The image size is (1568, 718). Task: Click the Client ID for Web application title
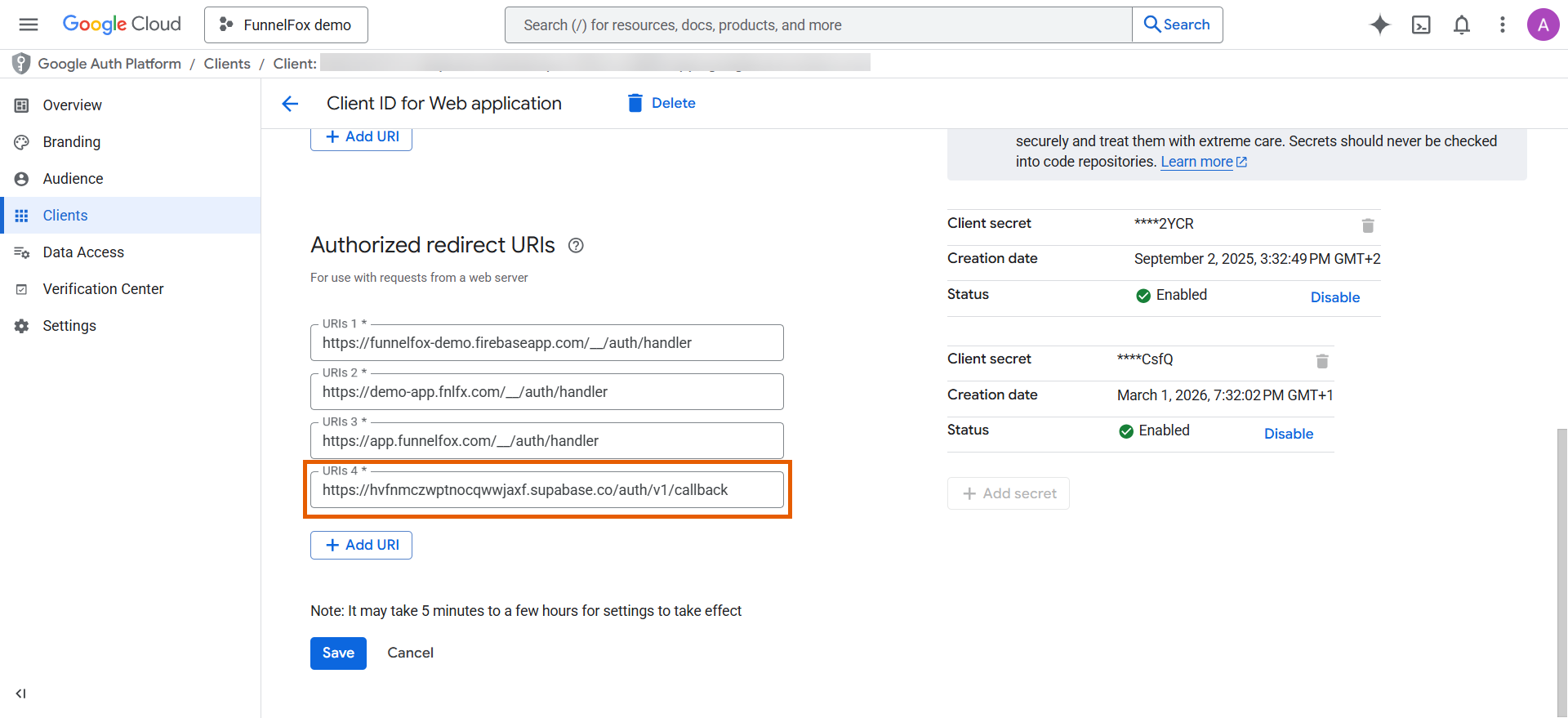coord(444,103)
